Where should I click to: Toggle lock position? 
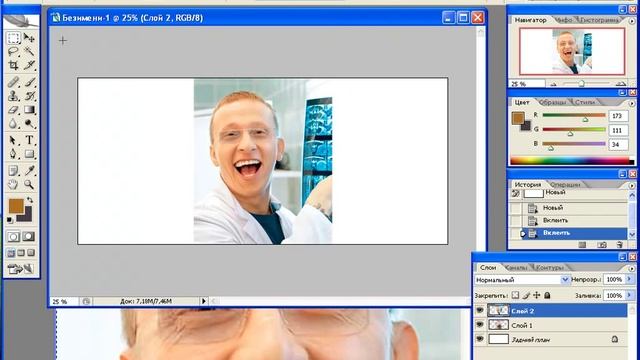tap(537, 295)
